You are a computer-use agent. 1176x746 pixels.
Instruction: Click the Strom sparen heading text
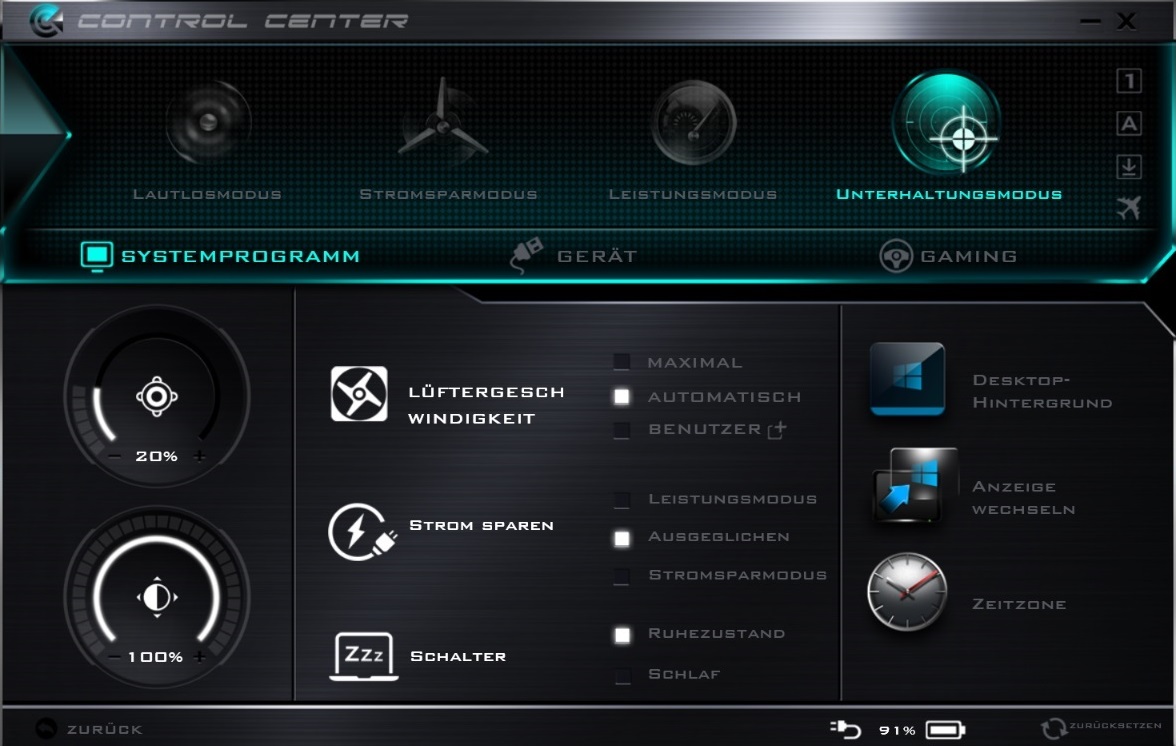coord(482,526)
